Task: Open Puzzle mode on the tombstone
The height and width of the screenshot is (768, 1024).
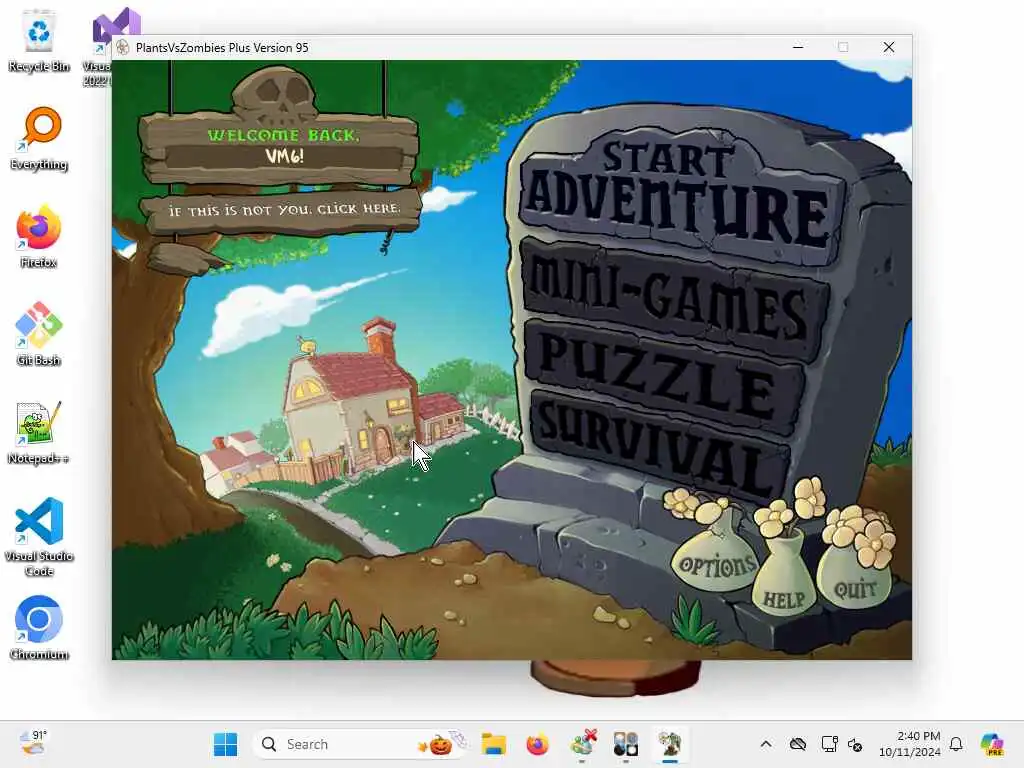Action: pyautogui.click(x=663, y=376)
